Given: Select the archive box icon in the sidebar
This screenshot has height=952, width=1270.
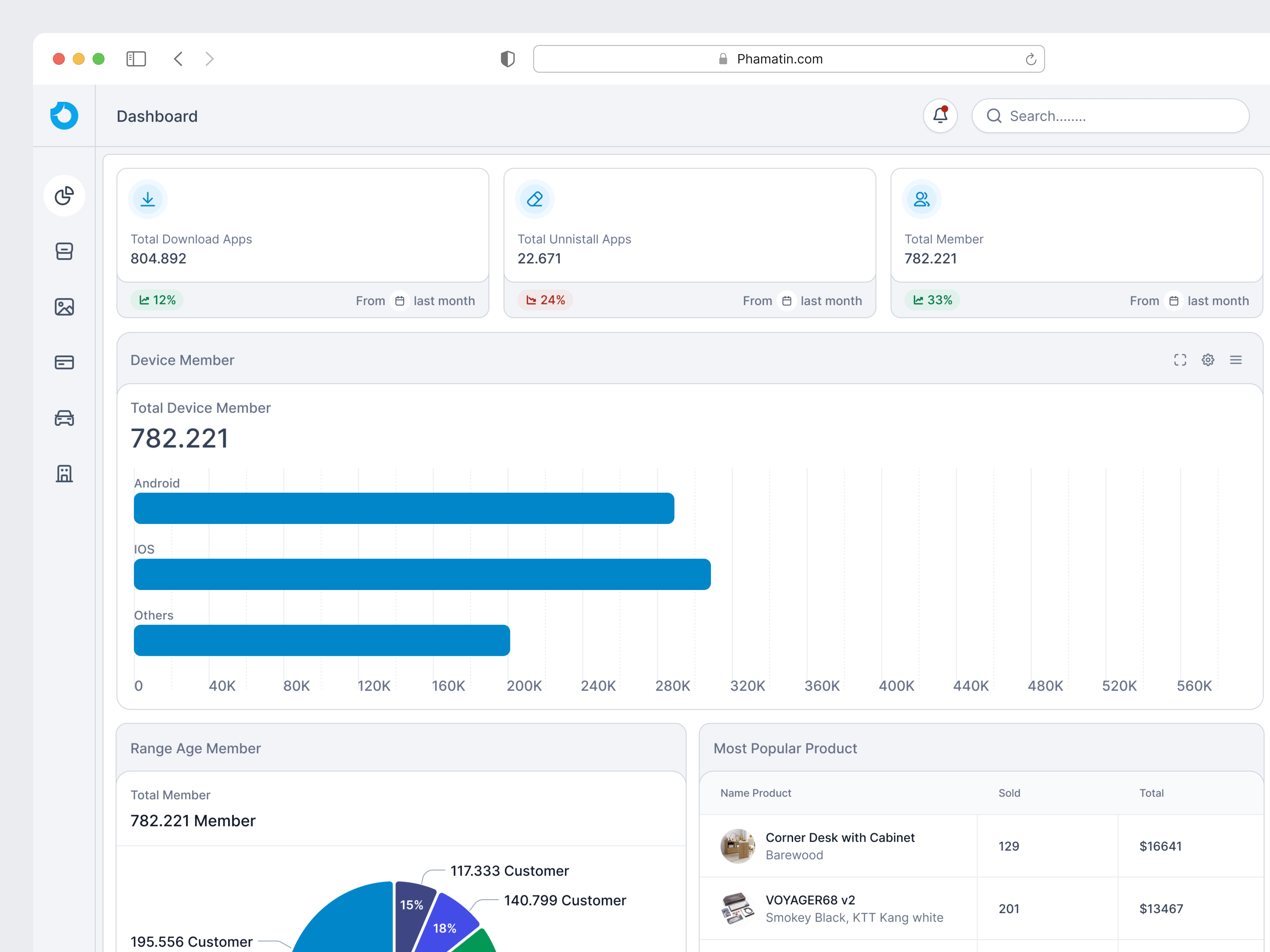Looking at the screenshot, I should click(x=64, y=251).
